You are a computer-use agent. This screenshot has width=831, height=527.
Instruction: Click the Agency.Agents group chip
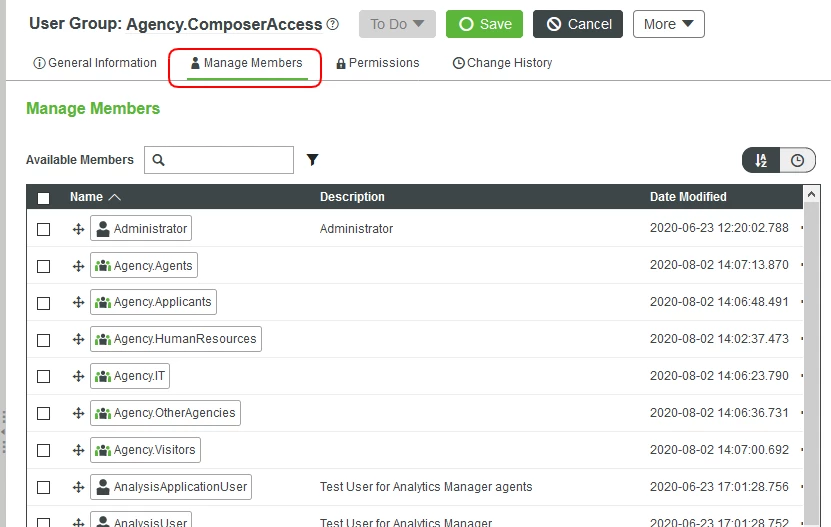coord(144,265)
